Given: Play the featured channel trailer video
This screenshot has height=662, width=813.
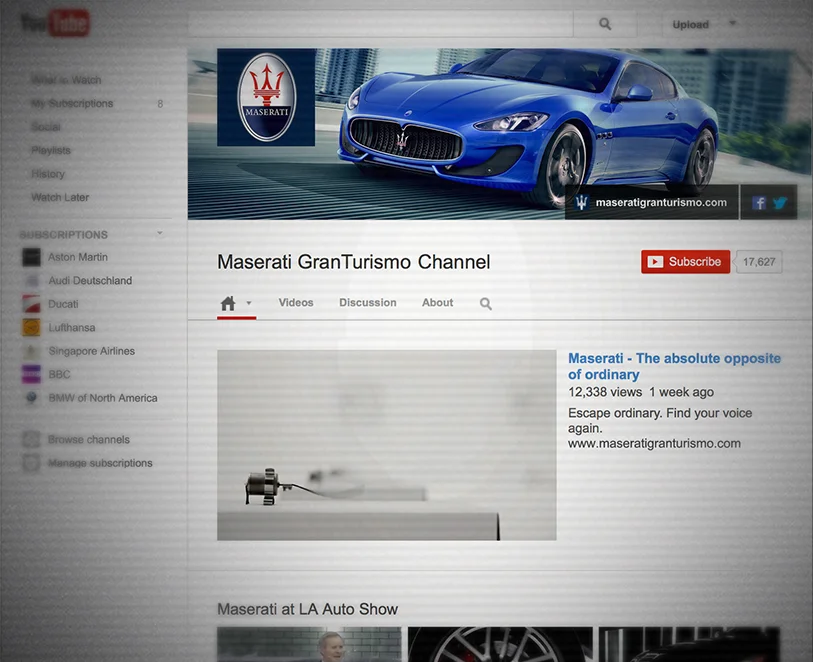Looking at the screenshot, I should click(x=387, y=445).
